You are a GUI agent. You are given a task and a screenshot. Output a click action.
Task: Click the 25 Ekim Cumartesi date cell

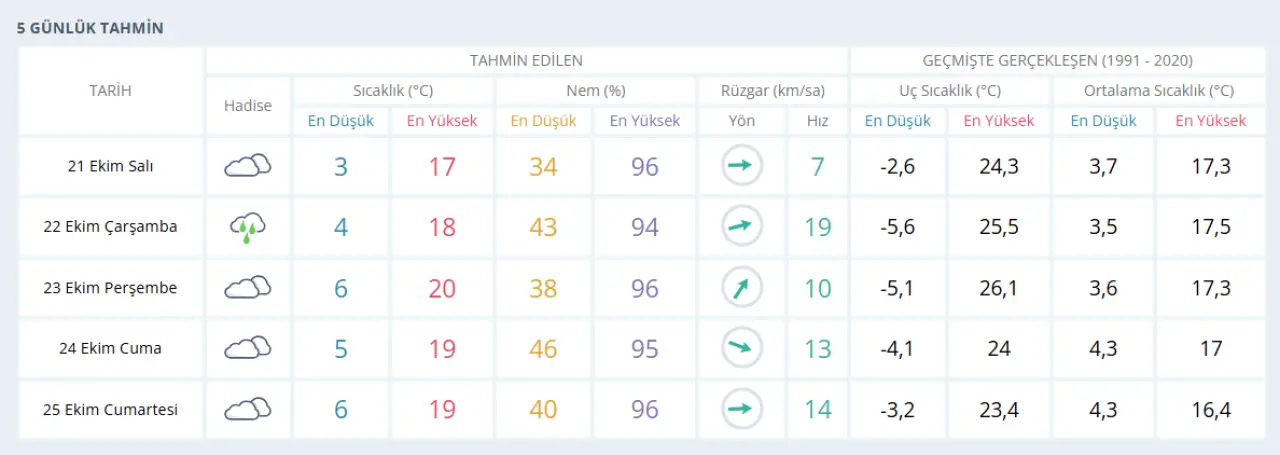[110, 410]
